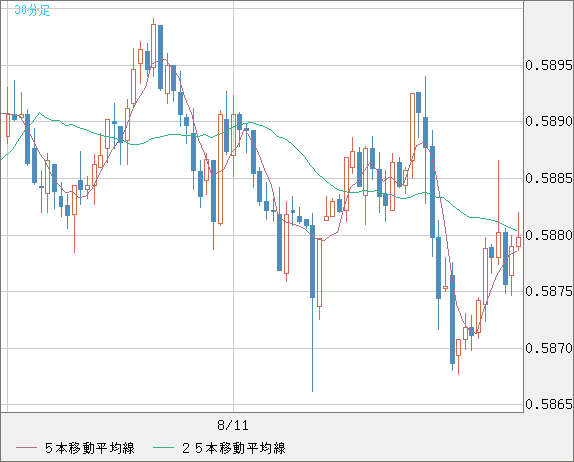Click the 0.5885 price axis label
Image resolution: width=574 pixels, height=462 pixels.
pyautogui.click(x=549, y=179)
